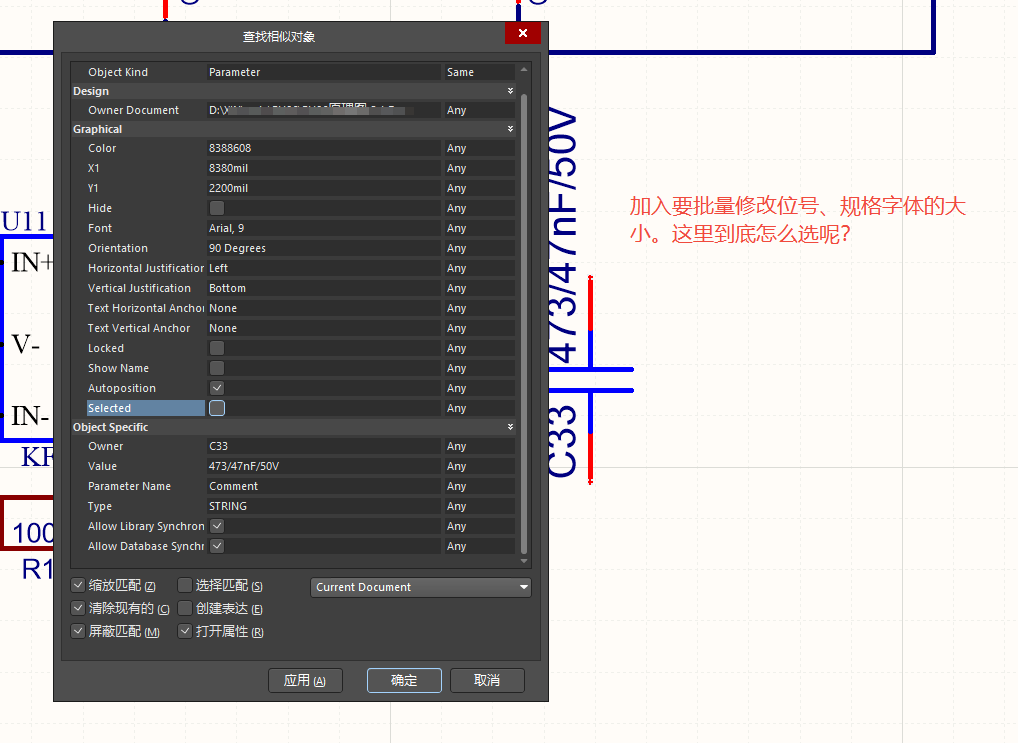The width and height of the screenshot is (1018, 743).
Task: Uncheck Allow Database Synchronization checkbox
Action: tap(217, 546)
